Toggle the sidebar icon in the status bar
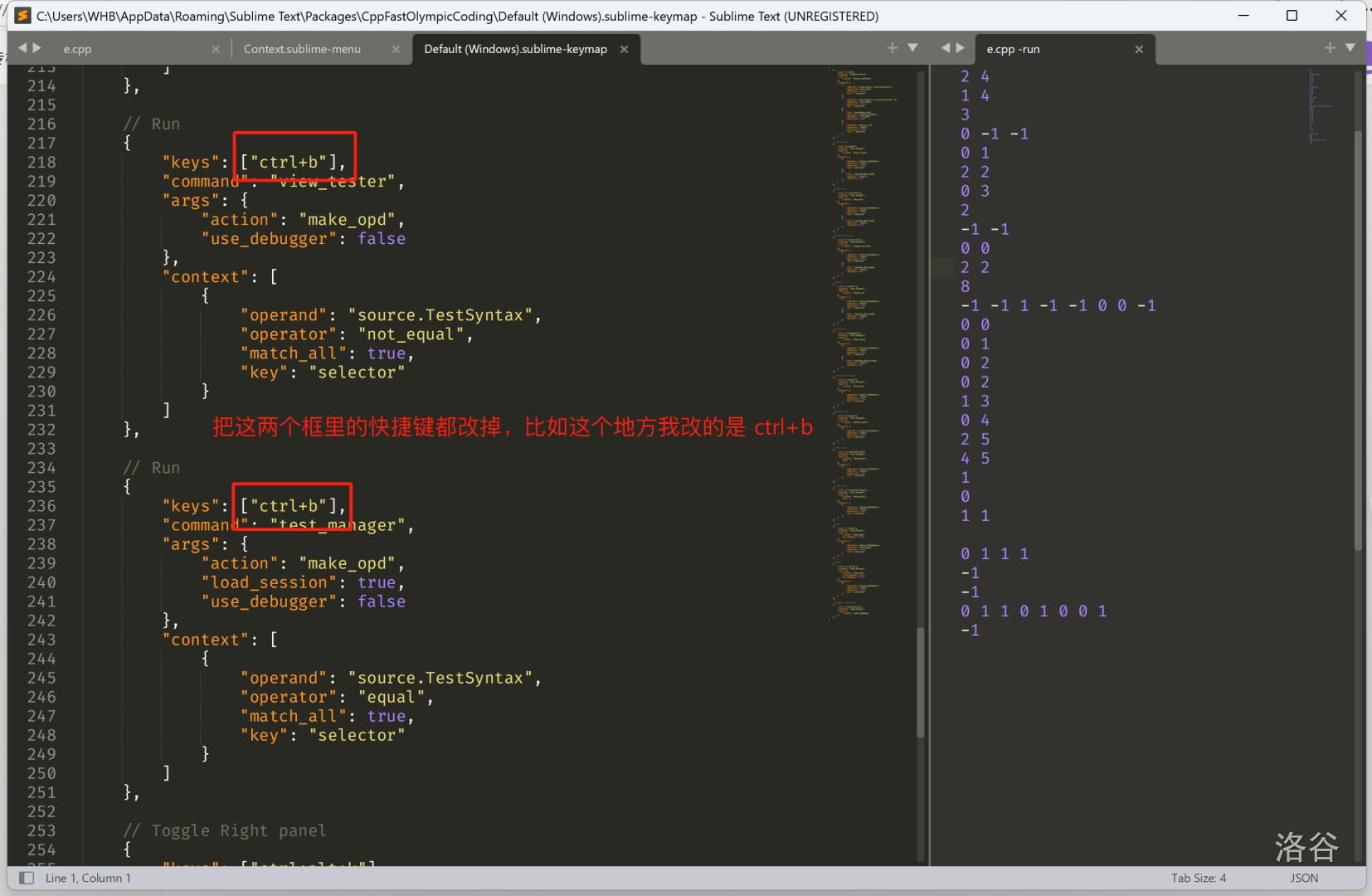This screenshot has height=896, width=1372. point(27,878)
